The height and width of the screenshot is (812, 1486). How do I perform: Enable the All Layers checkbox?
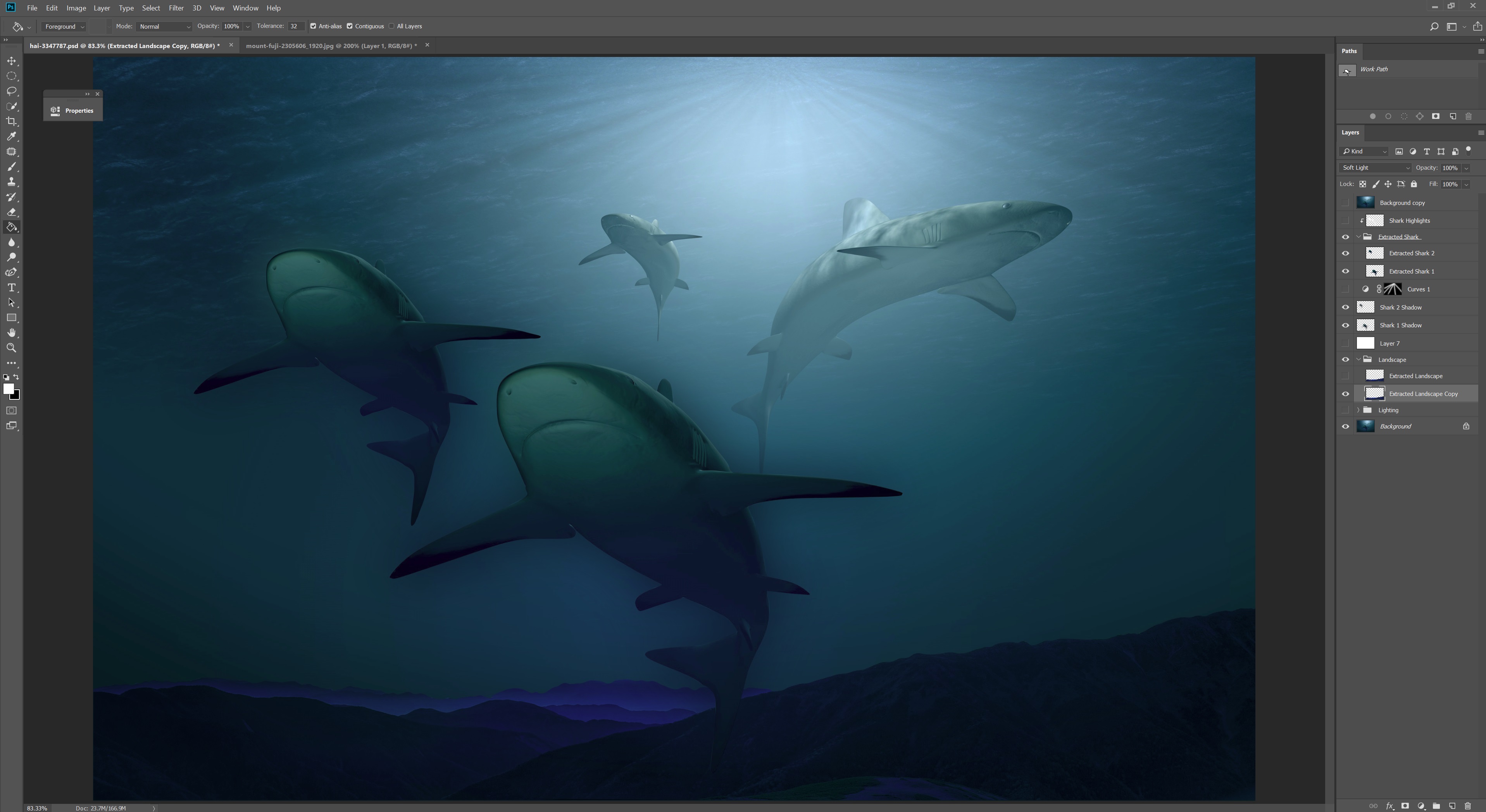[392, 26]
